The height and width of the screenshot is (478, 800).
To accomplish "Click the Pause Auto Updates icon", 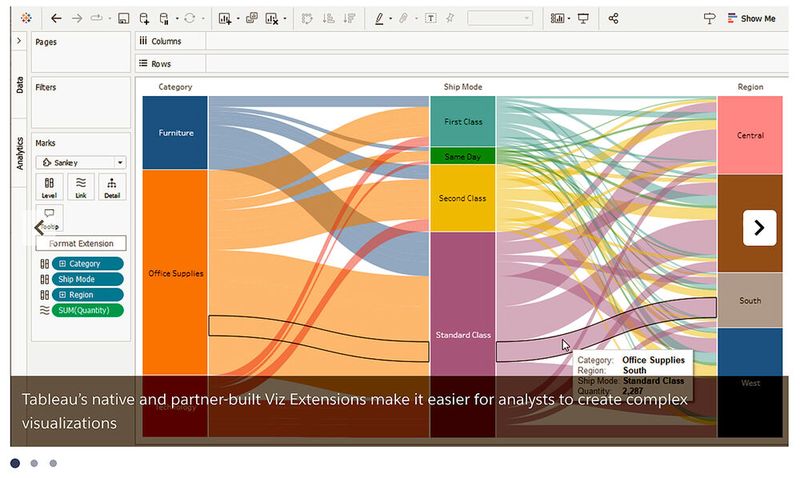I will (164, 19).
